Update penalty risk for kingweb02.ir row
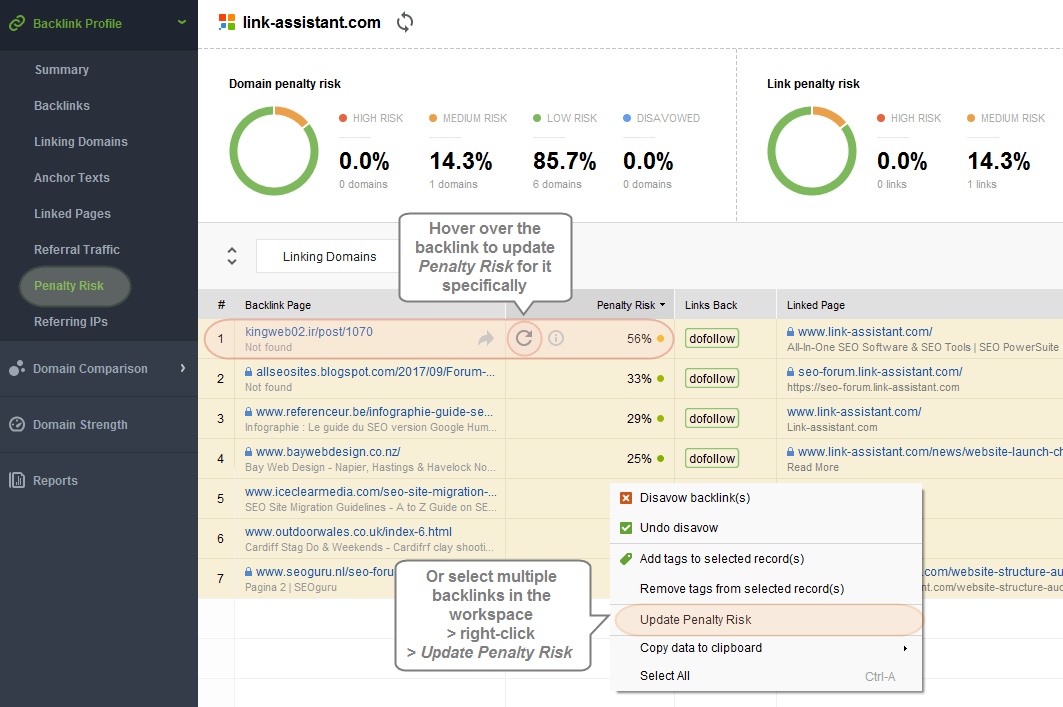The height and width of the screenshot is (707, 1063). [x=524, y=338]
